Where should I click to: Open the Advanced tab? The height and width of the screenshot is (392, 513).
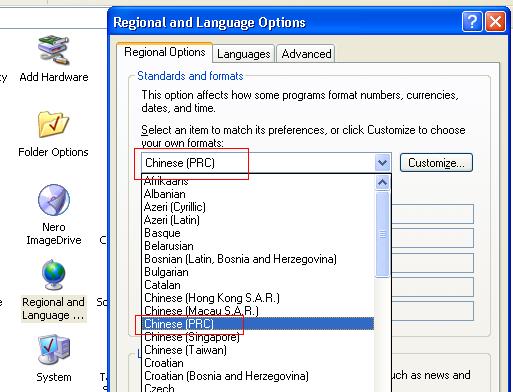tap(306, 54)
